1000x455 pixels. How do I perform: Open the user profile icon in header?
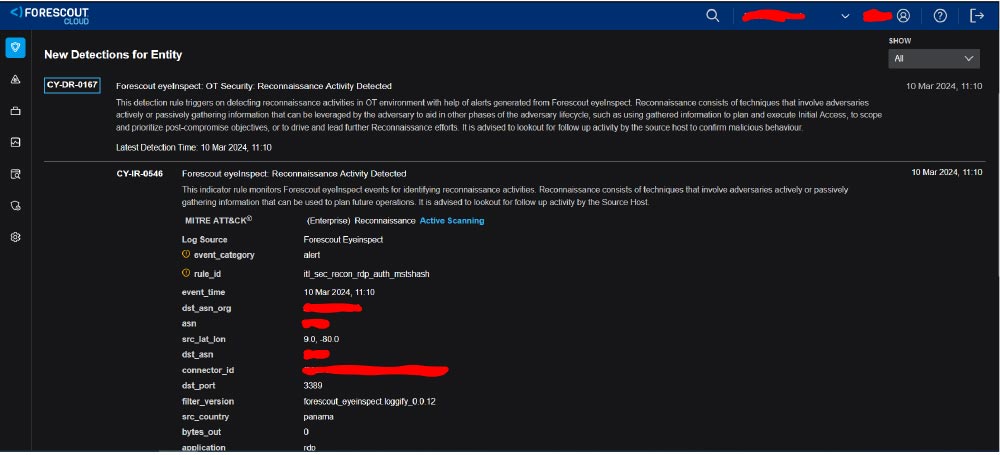[x=903, y=16]
